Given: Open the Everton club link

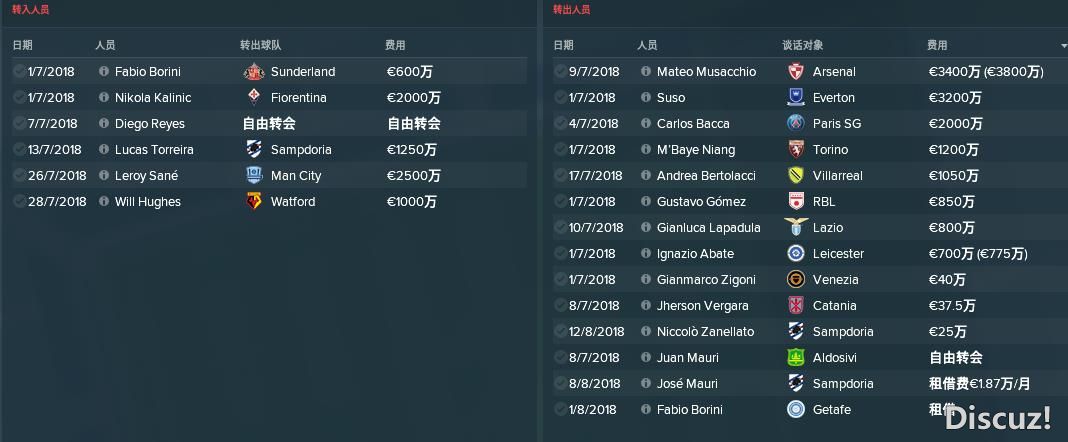Looking at the screenshot, I should point(834,97).
